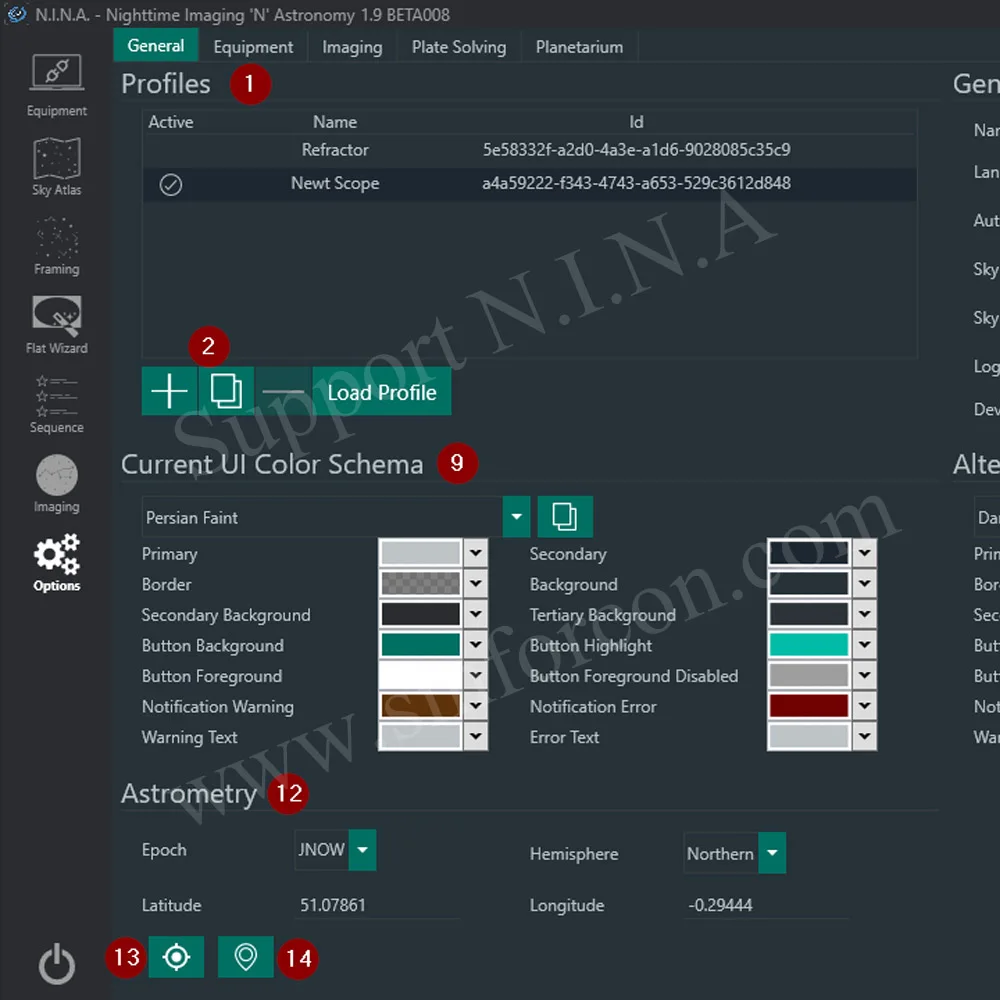Click the Notification Warning brown swatch
The image size is (1000, 1000).
tap(420, 705)
